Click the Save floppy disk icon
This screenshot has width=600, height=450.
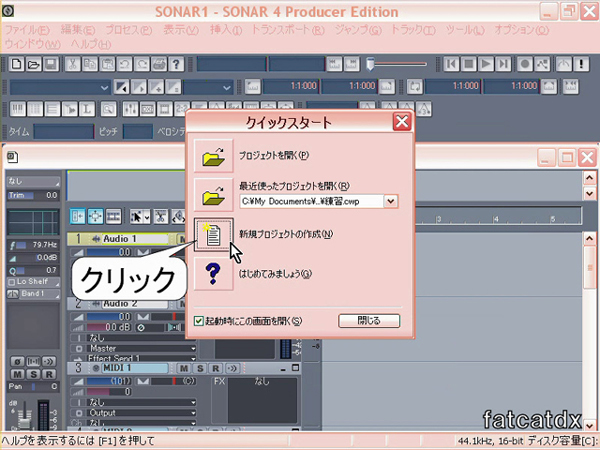coord(51,64)
